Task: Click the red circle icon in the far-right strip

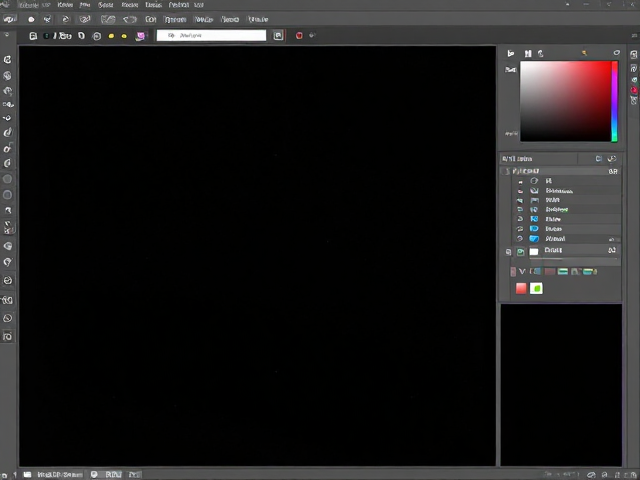Action: coord(634,90)
